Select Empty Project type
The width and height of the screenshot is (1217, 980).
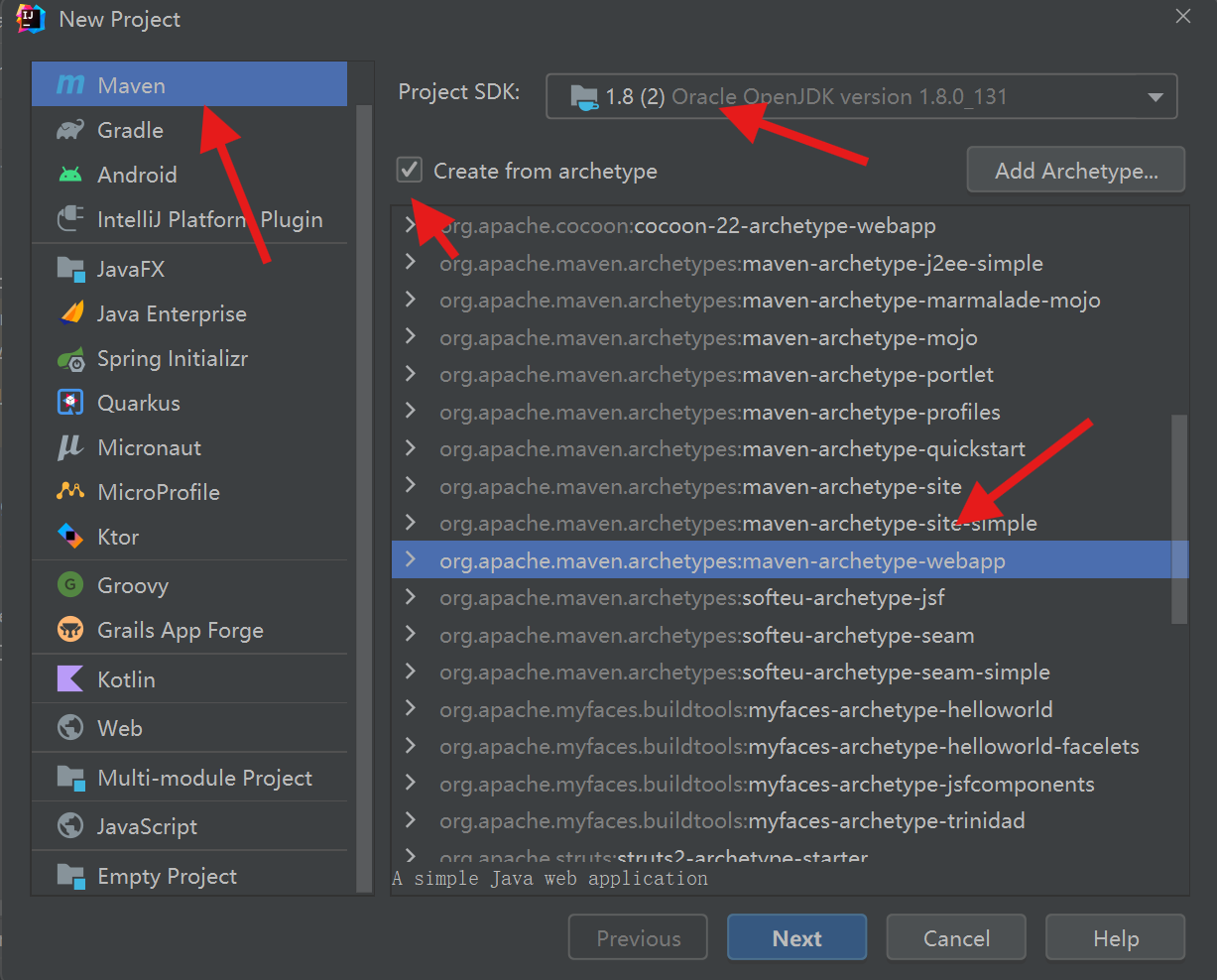point(189,876)
